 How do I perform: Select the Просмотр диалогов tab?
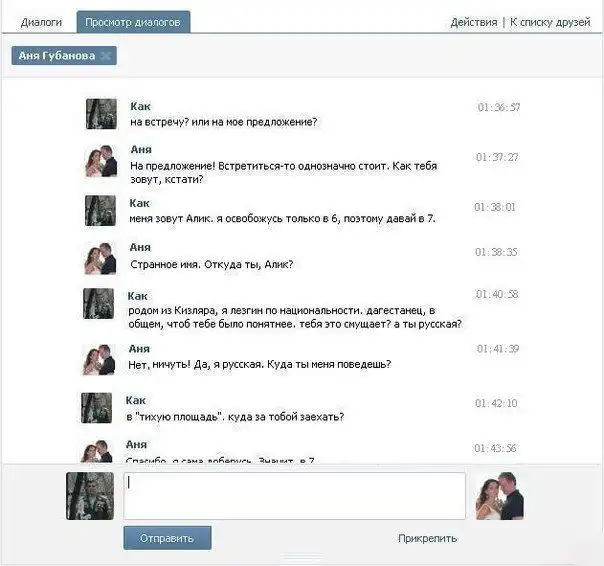(133, 22)
